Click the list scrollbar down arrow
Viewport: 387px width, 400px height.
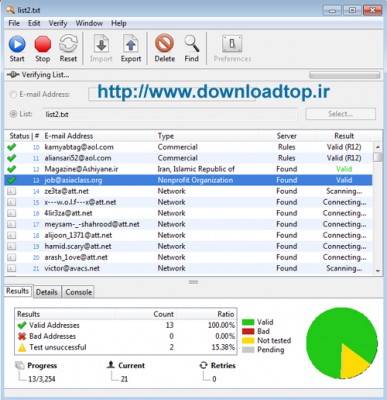(378, 271)
